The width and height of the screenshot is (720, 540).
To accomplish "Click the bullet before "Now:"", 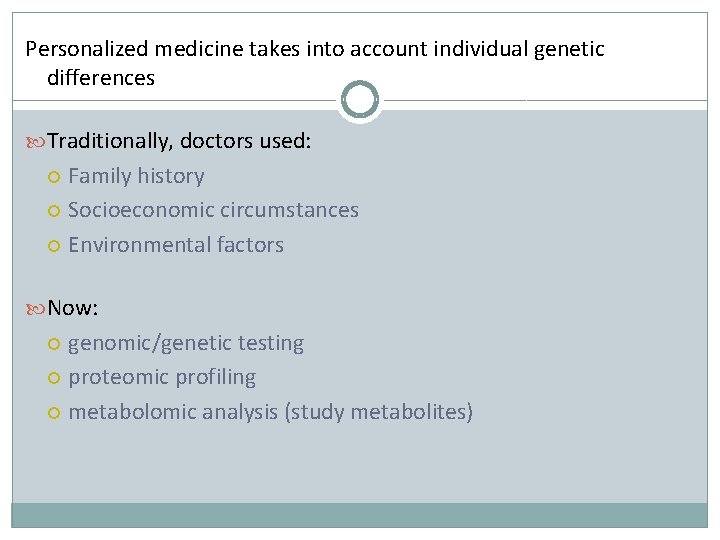I will [36, 309].
